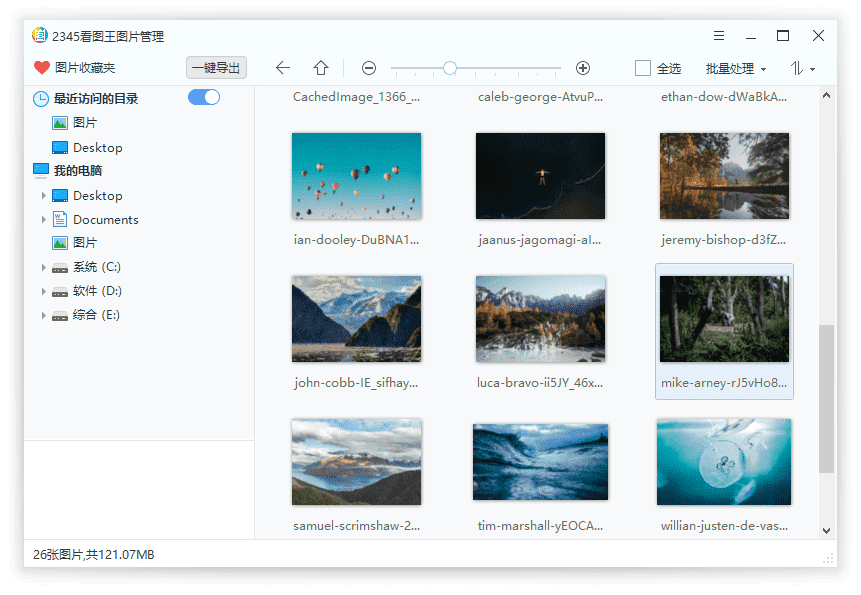The width and height of the screenshot is (861, 595).
Task: Click the home folder icon
Action: (x=321, y=68)
